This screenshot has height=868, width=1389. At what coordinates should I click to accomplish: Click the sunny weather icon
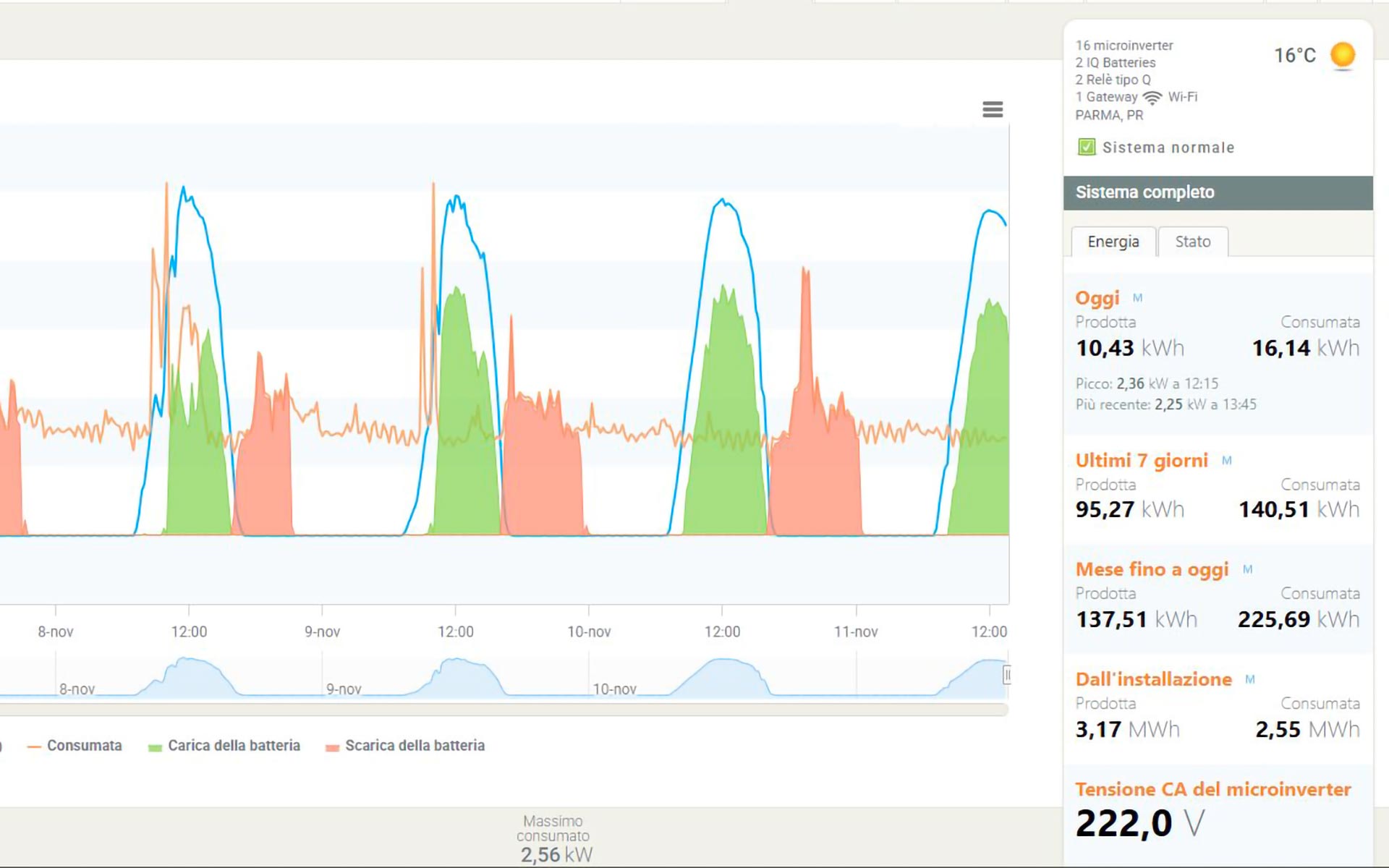tap(1342, 56)
